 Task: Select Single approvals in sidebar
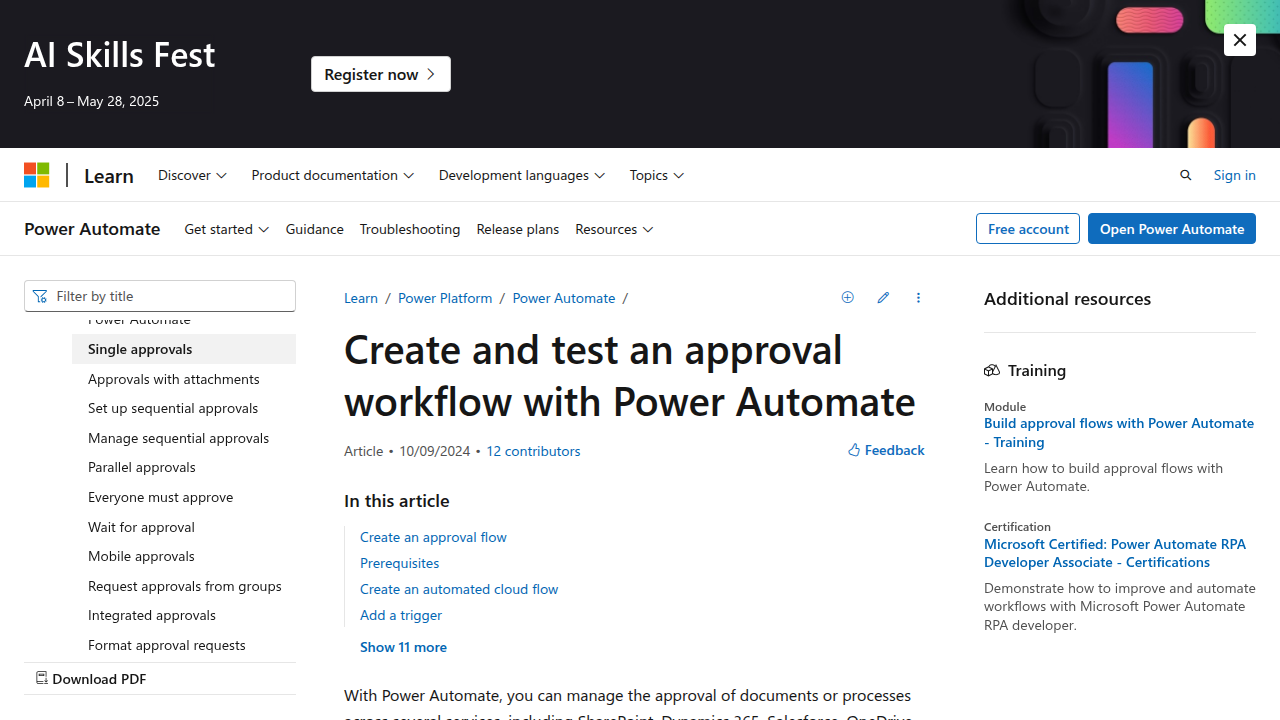[x=184, y=349]
